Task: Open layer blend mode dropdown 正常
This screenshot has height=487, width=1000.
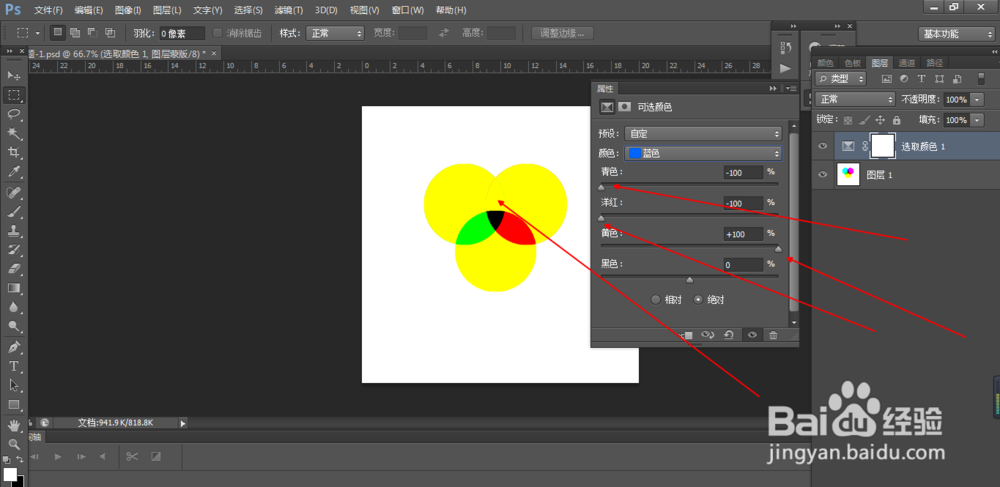Action: click(x=855, y=99)
